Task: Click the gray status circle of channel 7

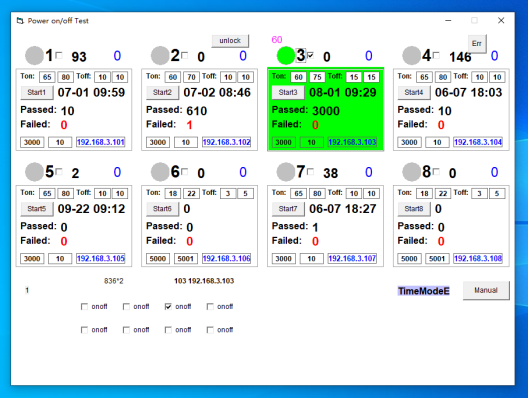Action: [x=286, y=172]
